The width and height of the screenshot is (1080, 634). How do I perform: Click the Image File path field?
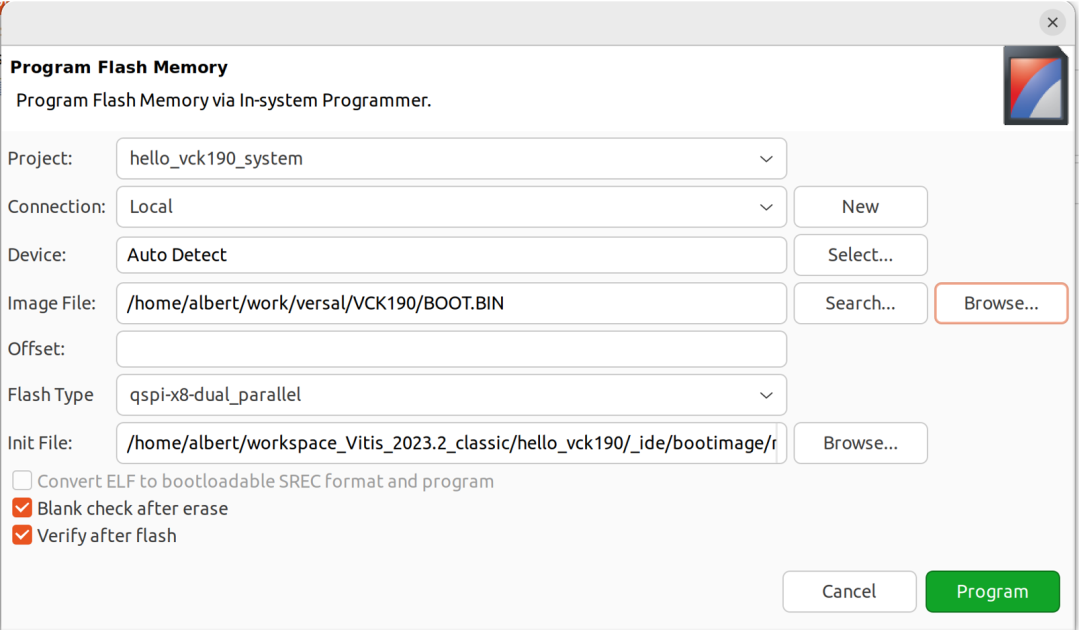pos(451,303)
